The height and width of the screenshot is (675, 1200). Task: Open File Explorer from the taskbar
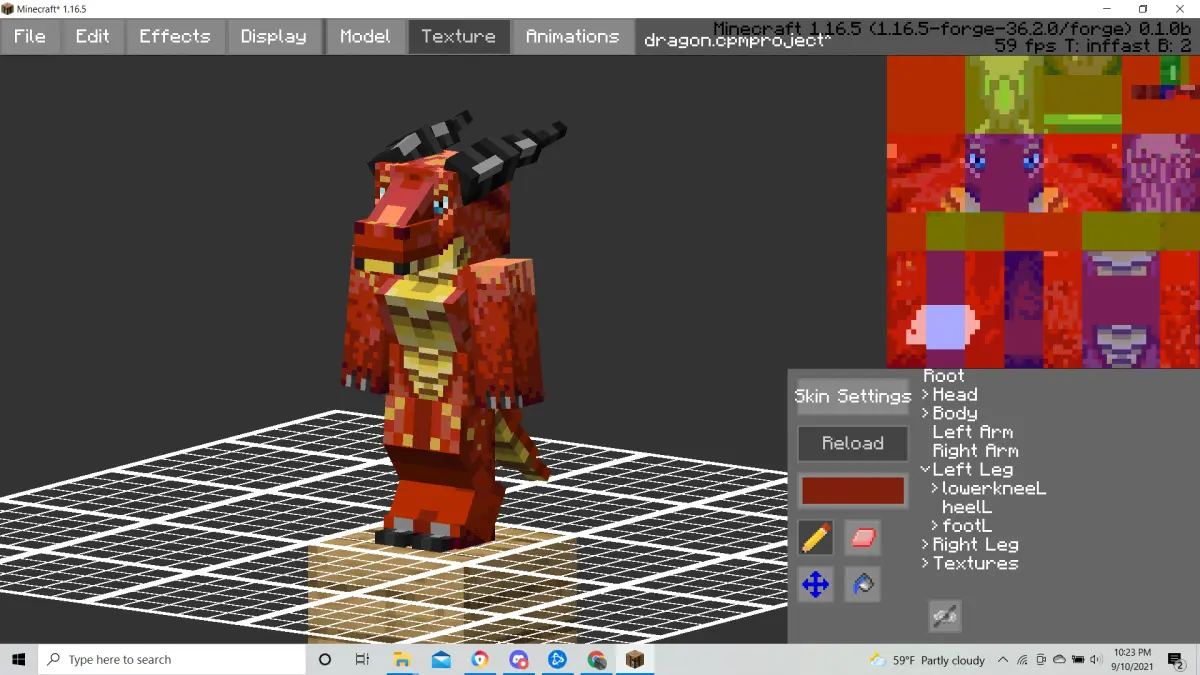click(x=402, y=660)
